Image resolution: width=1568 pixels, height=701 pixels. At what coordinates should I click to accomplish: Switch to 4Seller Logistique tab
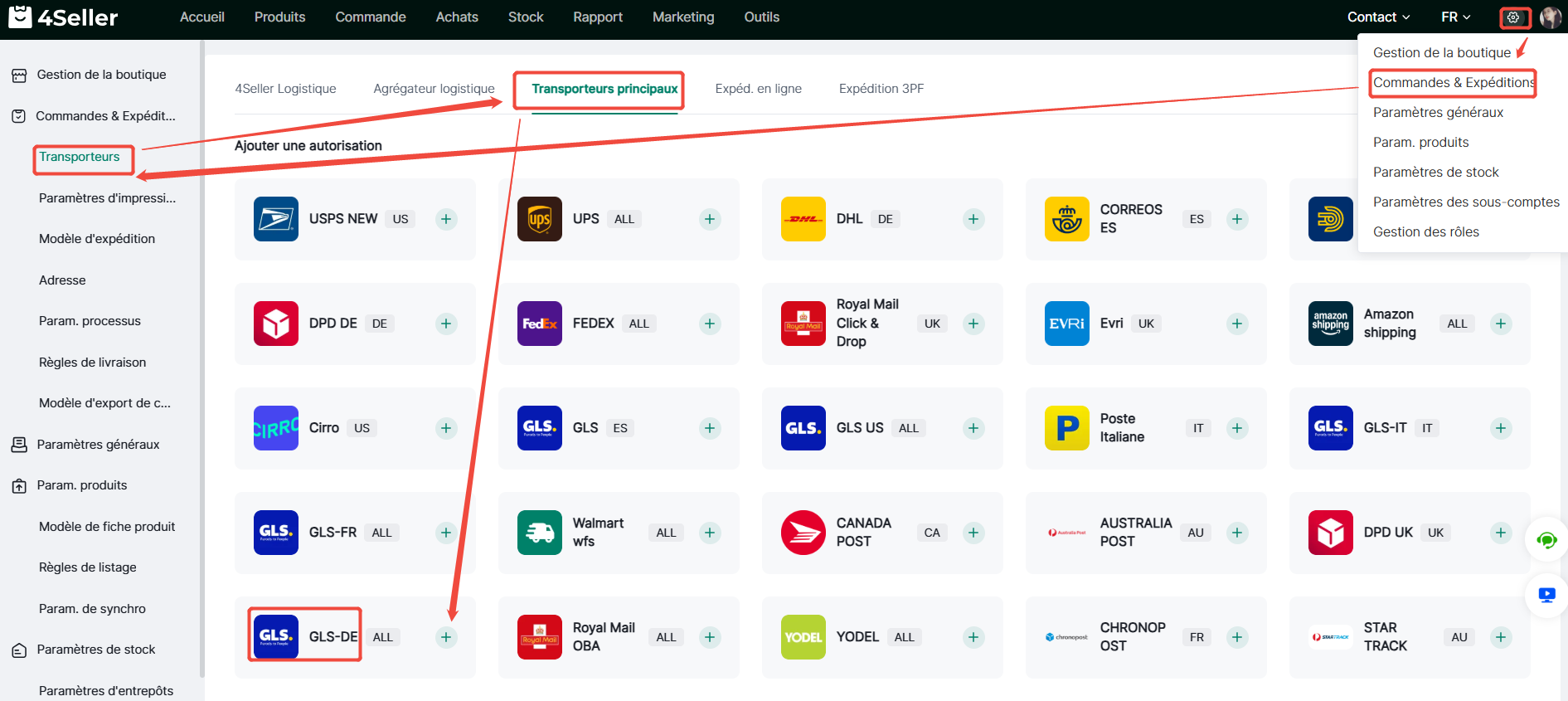coord(285,89)
